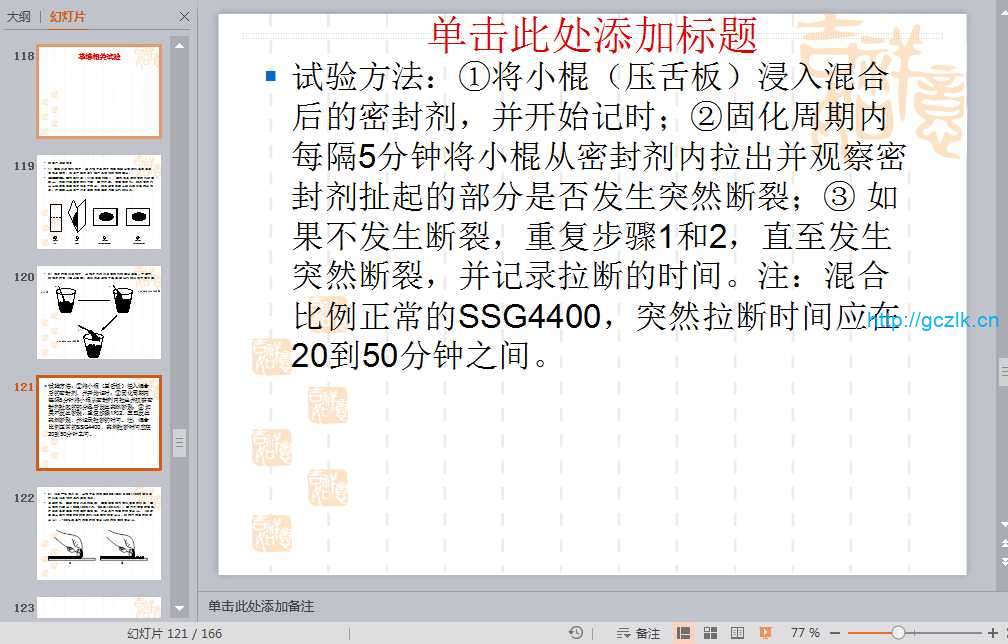This screenshot has height=644, width=1008.
Task: Click the zoom slider handle
Action: pos(898,633)
